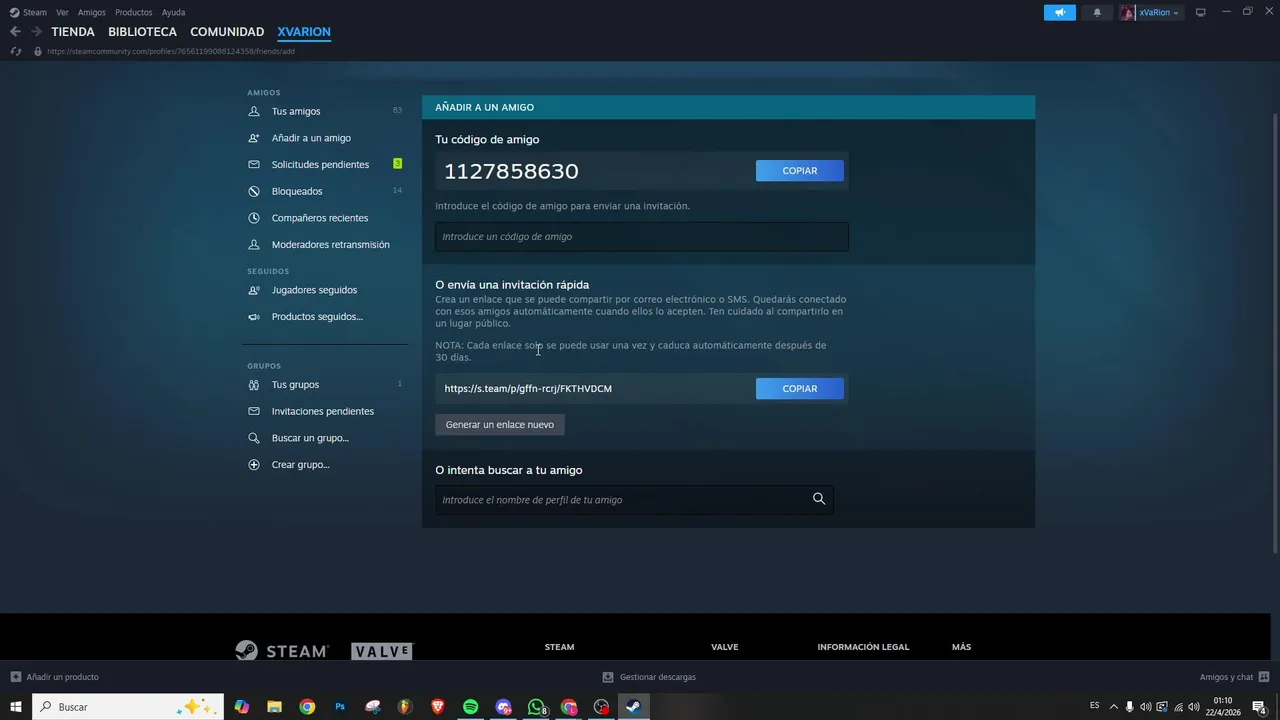Open Brave browser from the taskbar

tap(438, 707)
